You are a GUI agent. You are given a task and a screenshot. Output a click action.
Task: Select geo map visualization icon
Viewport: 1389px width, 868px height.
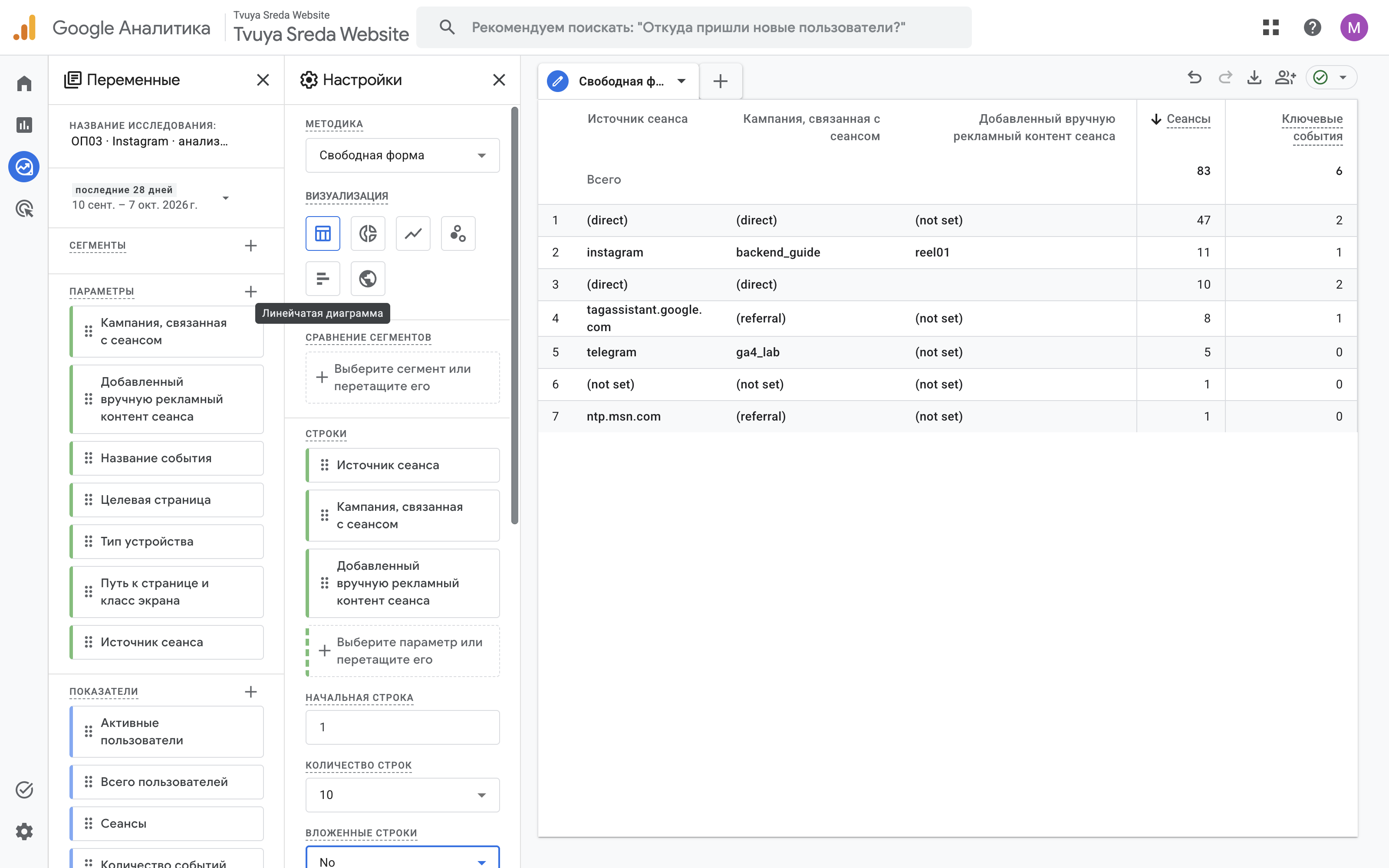pos(368,279)
